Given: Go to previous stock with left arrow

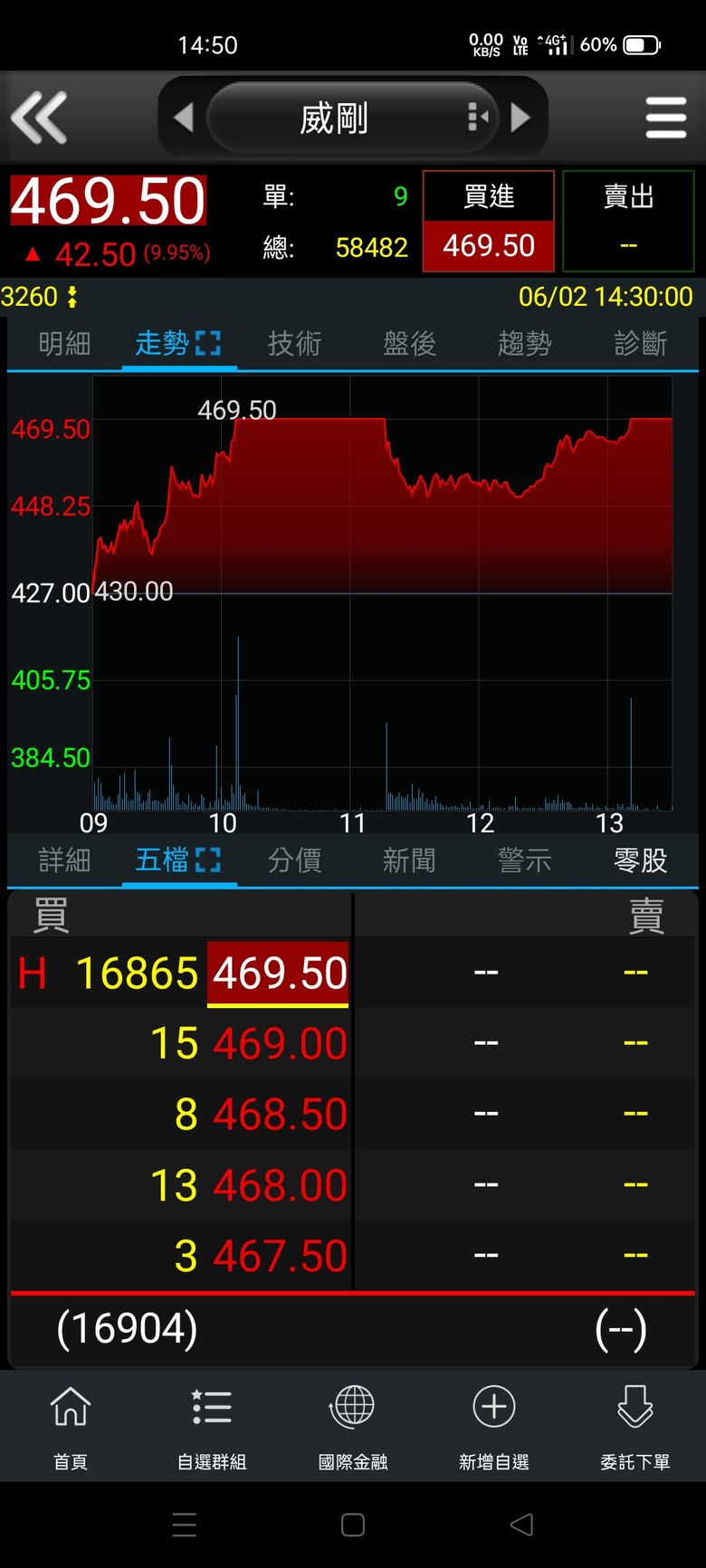Looking at the screenshot, I should pyautogui.click(x=184, y=118).
